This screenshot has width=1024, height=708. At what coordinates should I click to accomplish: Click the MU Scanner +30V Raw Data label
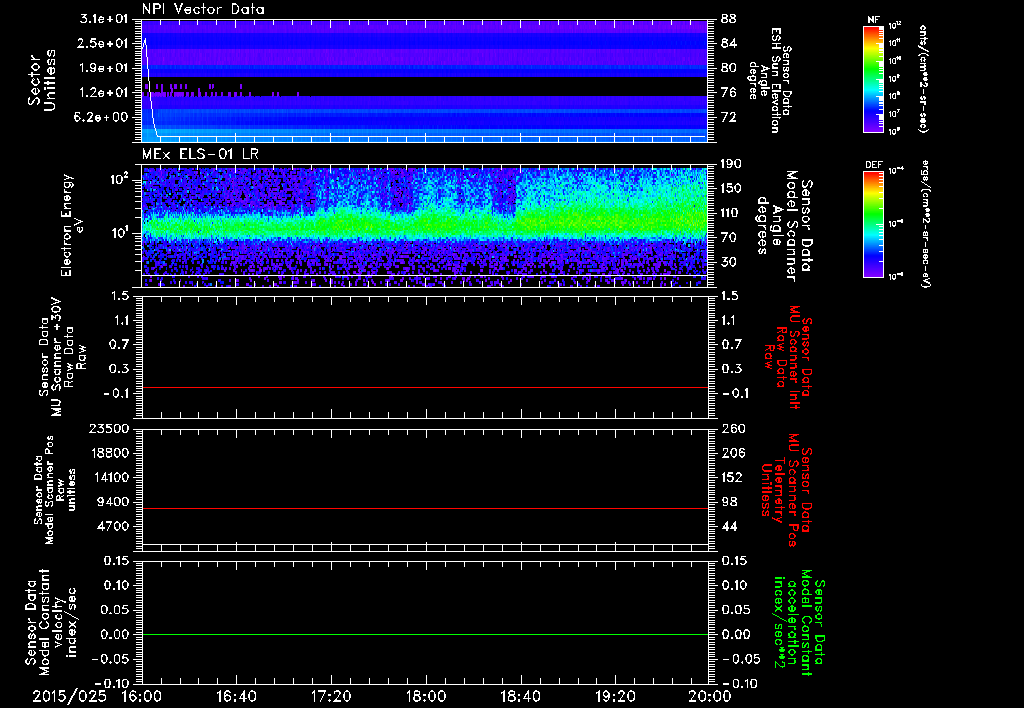(x=61, y=357)
